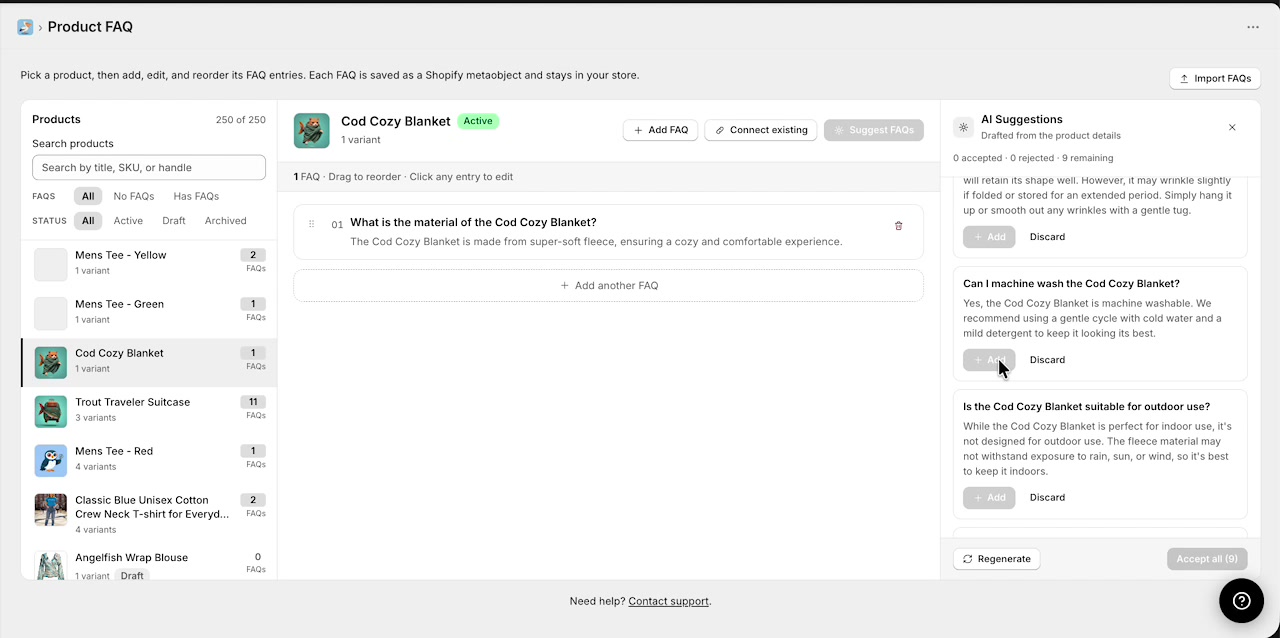Click the 11 FAQs count badge

point(253,402)
